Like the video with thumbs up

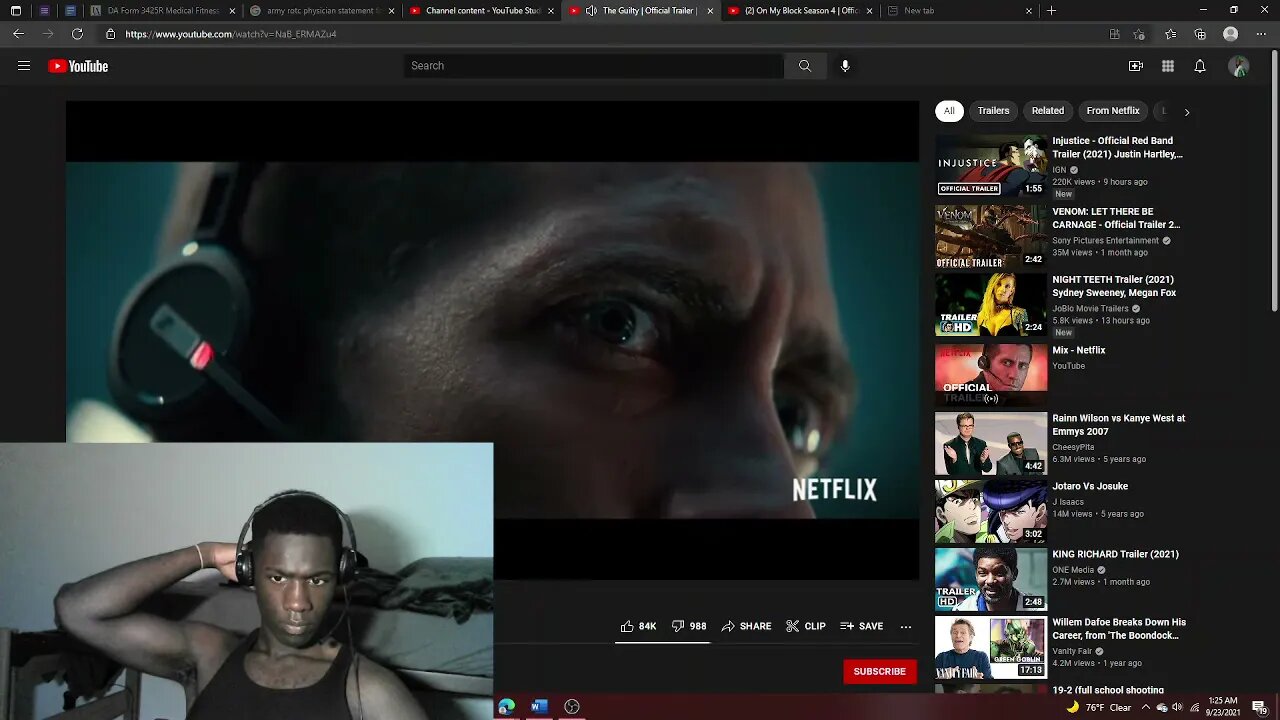tap(637, 626)
